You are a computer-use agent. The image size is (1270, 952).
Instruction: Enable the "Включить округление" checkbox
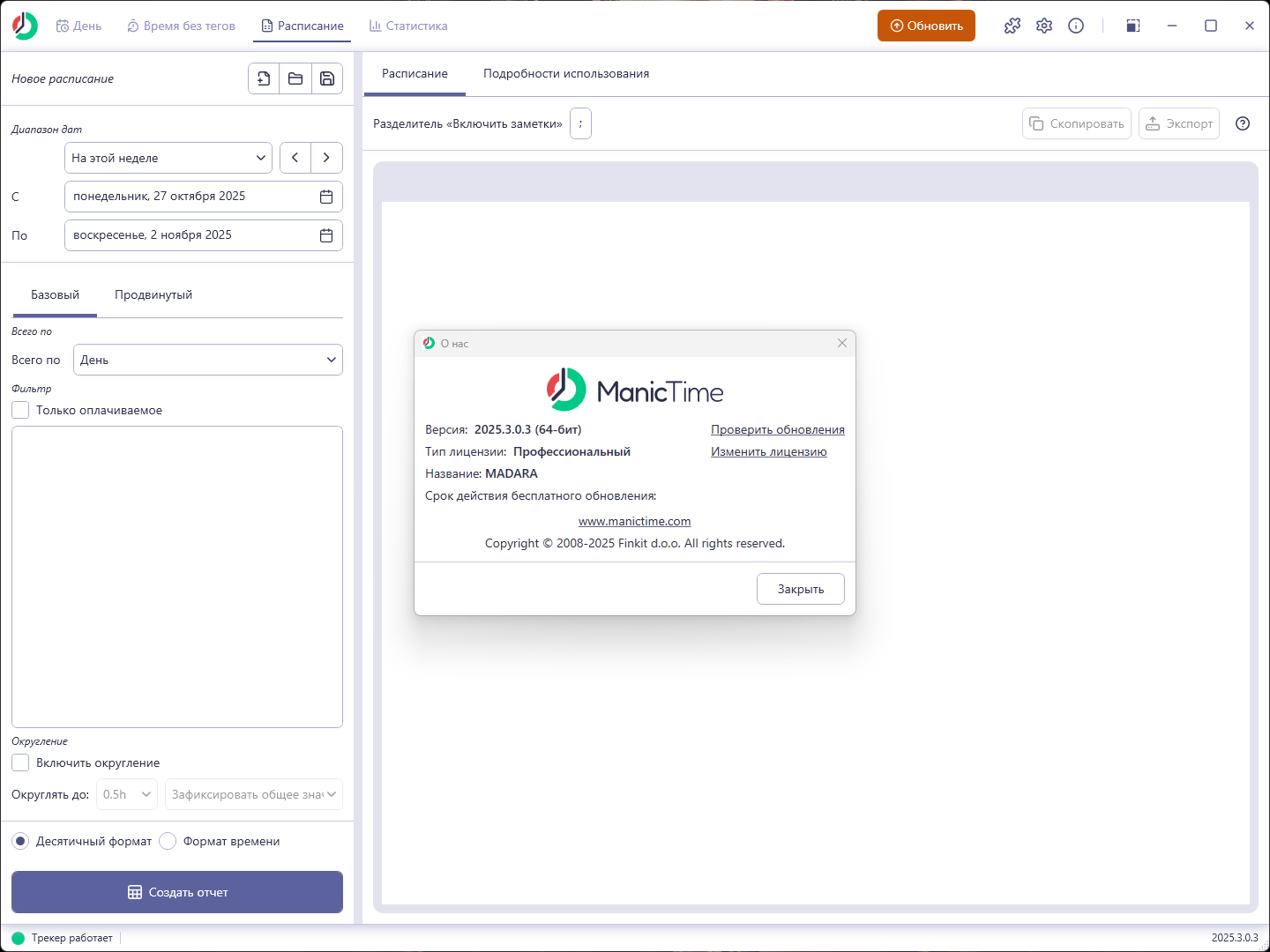[x=20, y=762]
